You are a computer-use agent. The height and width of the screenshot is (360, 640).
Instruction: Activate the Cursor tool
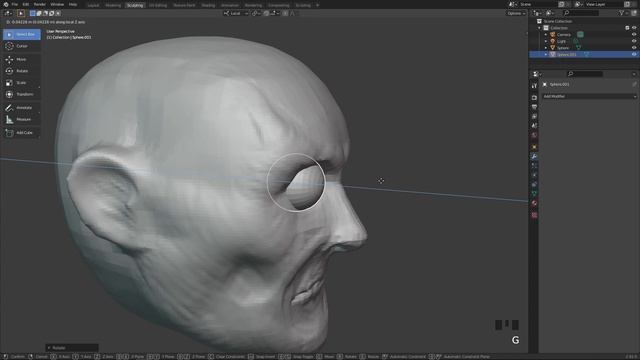pyautogui.click(x=22, y=46)
